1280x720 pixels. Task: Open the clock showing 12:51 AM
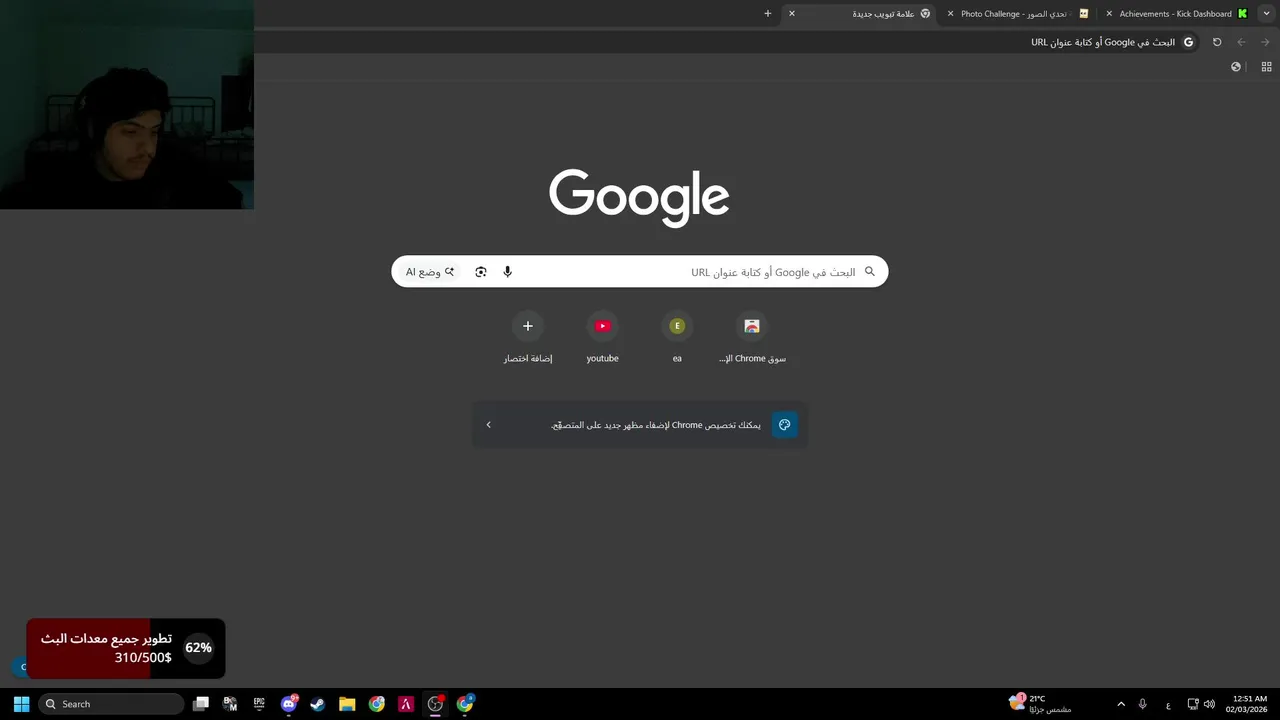1249,704
